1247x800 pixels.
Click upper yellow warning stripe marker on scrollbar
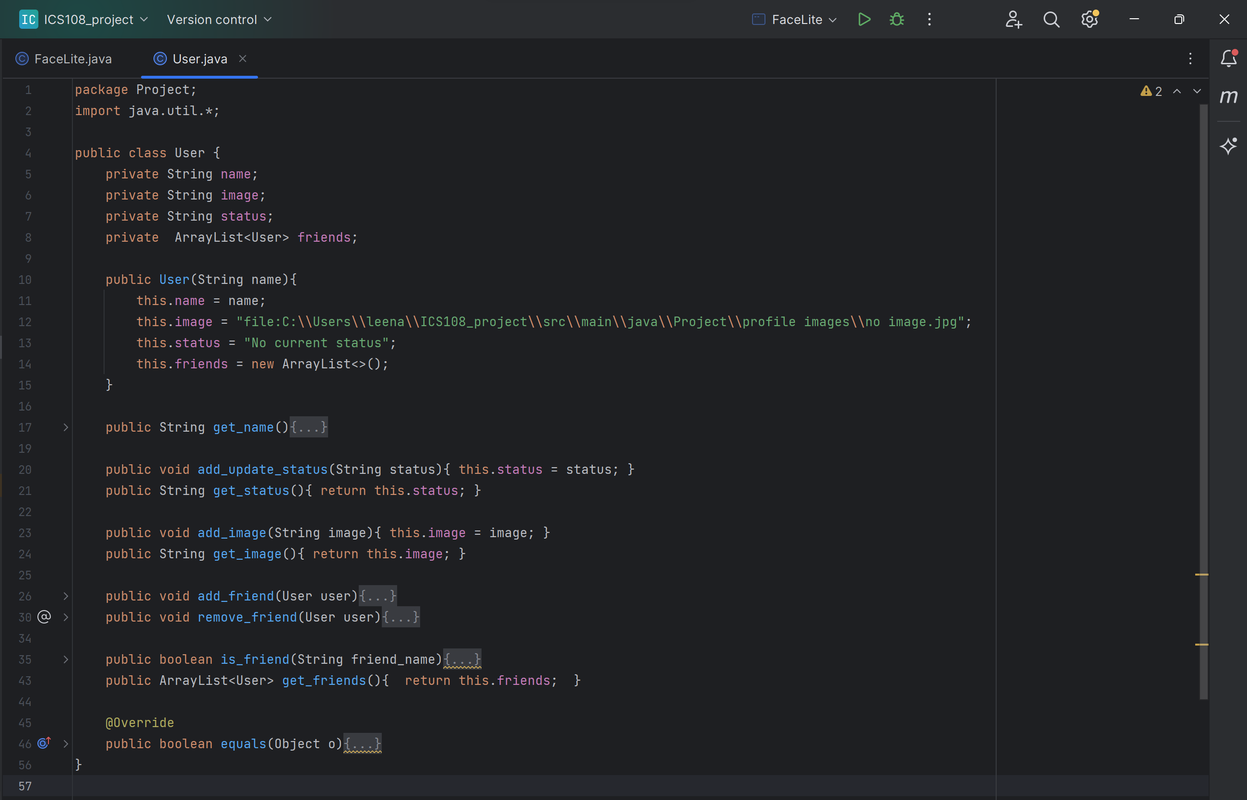[1202, 575]
